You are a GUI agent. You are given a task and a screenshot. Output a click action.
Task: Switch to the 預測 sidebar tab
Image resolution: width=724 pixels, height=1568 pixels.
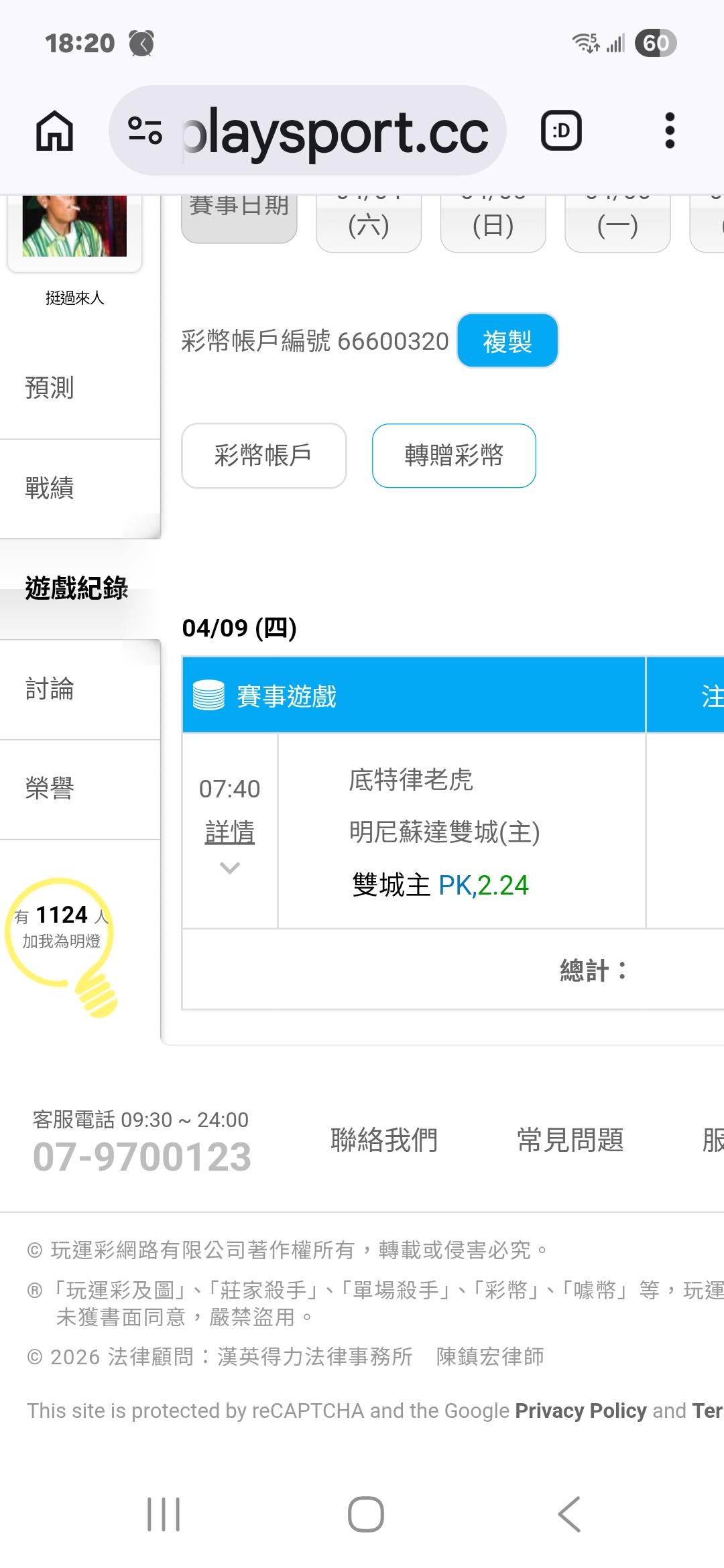(50, 388)
